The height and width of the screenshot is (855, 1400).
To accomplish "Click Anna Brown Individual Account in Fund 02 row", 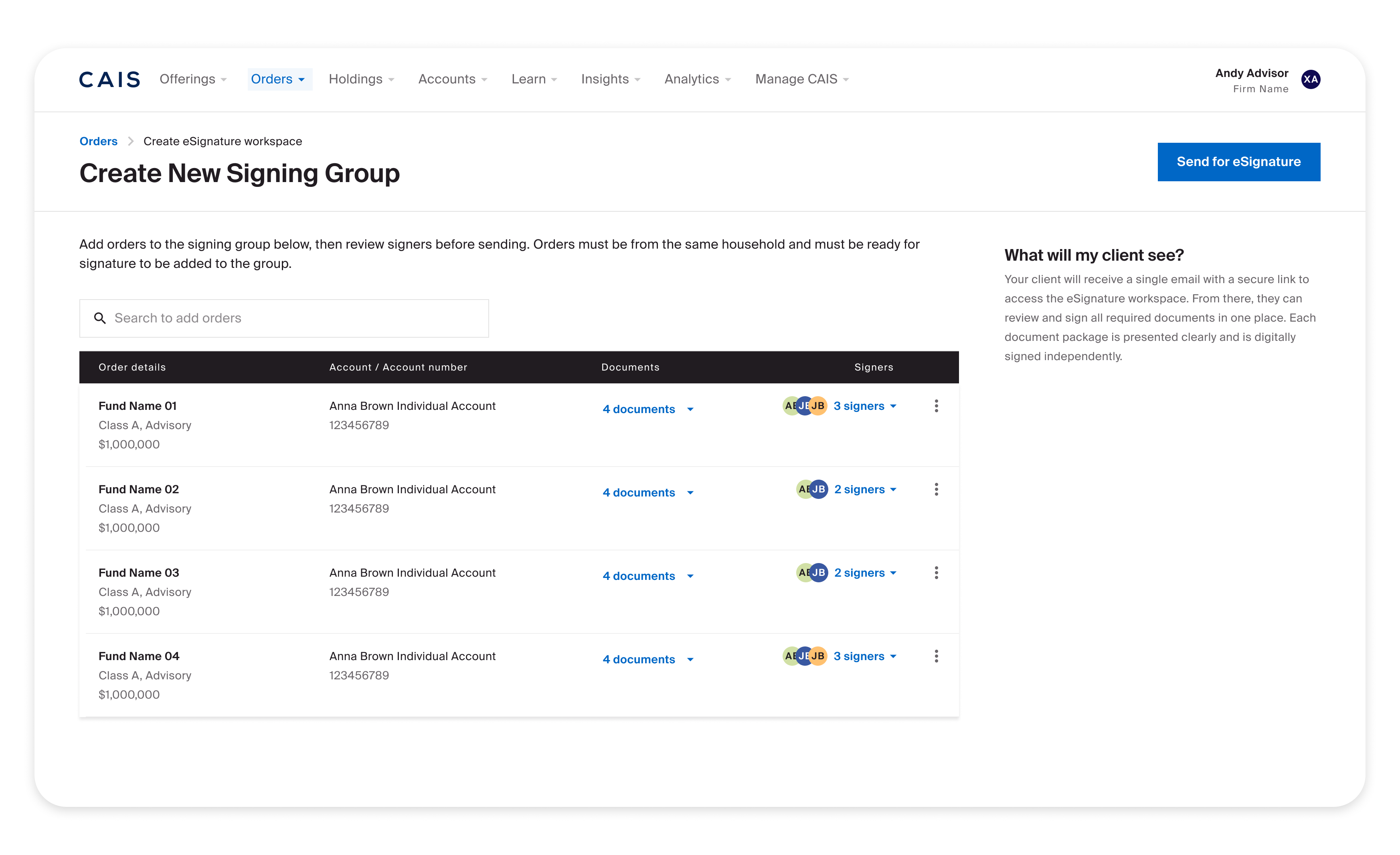I will (412, 490).
